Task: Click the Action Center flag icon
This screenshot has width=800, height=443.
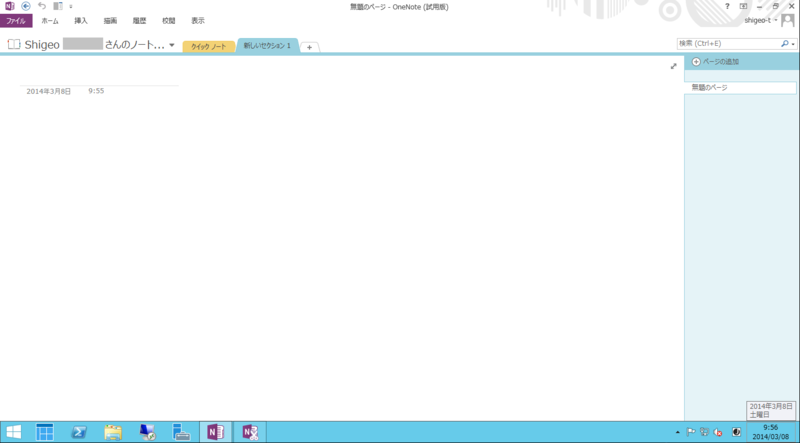Action: point(691,432)
